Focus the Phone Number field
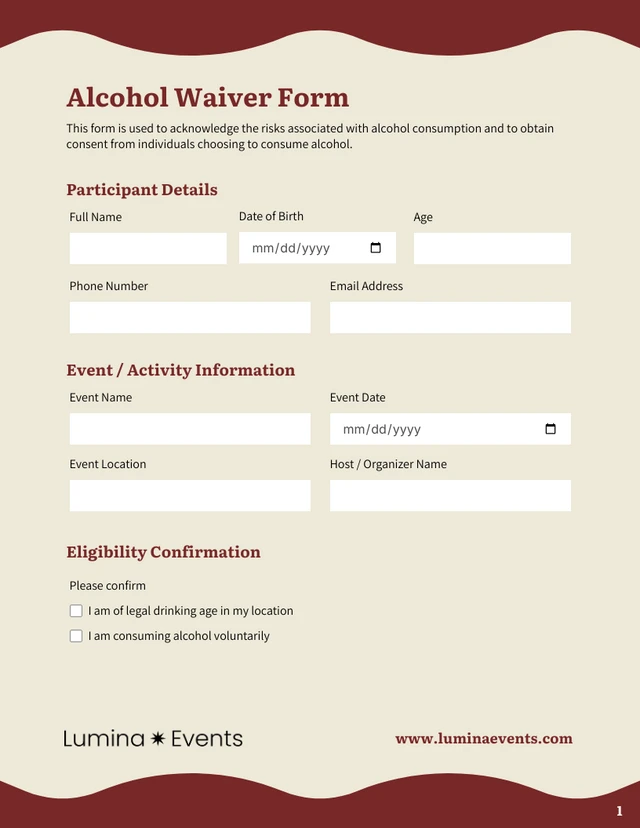 [190, 318]
